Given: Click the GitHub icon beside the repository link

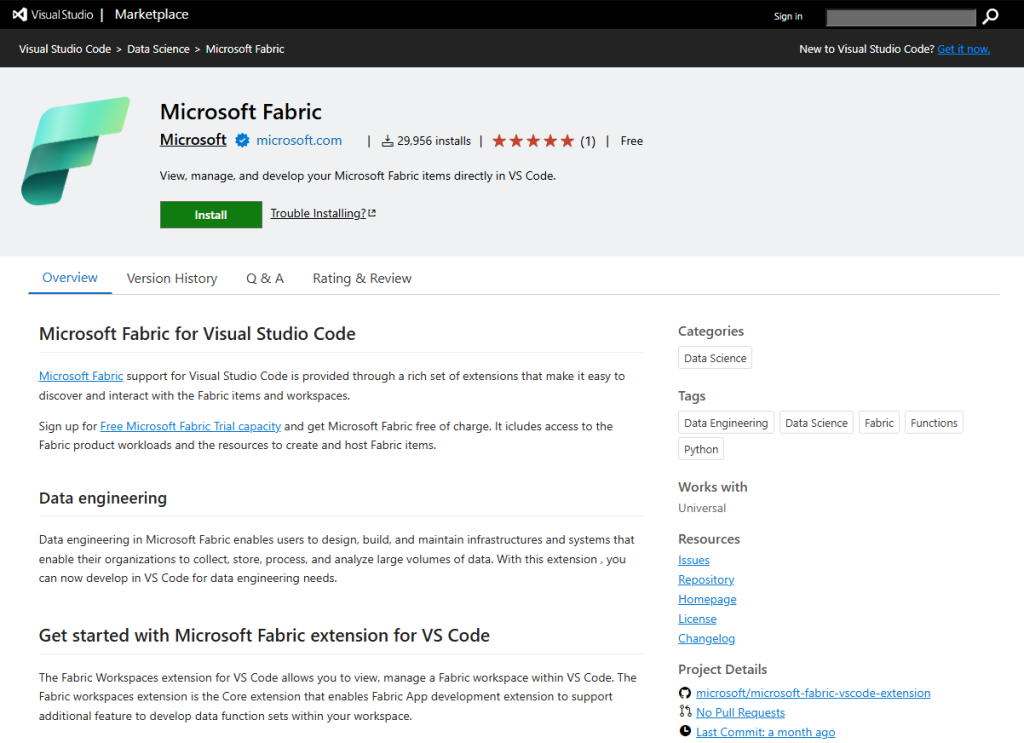Looking at the screenshot, I should 685,692.
